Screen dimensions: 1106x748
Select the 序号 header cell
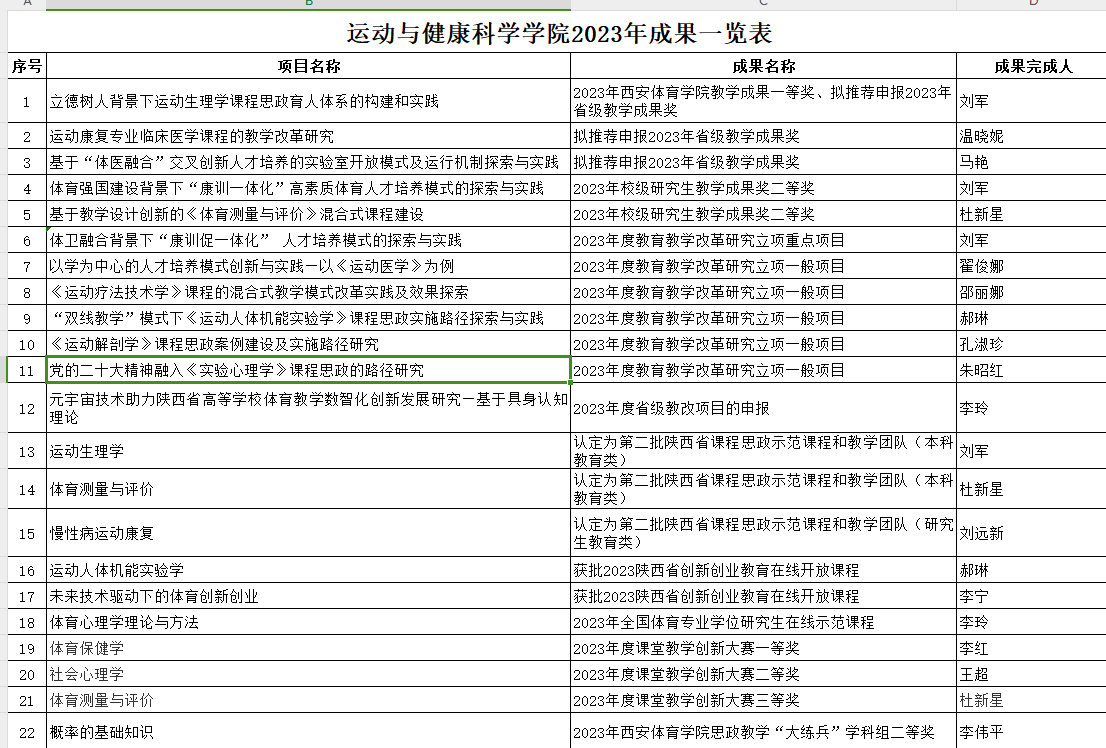coord(27,66)
